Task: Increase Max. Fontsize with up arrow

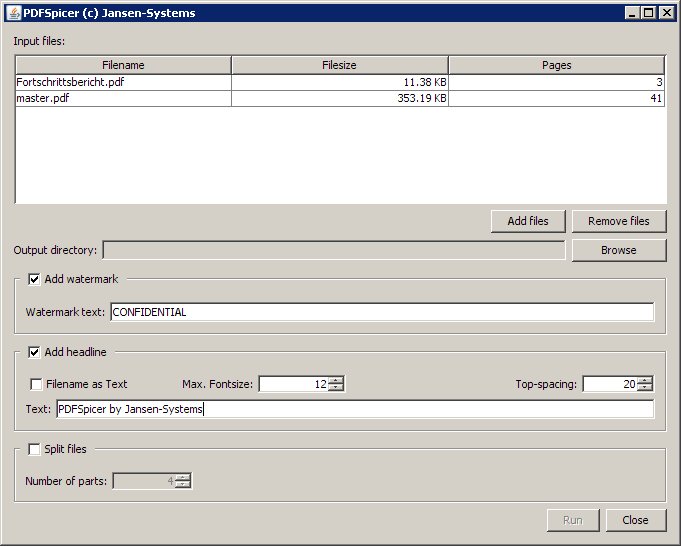Action: 336,380
